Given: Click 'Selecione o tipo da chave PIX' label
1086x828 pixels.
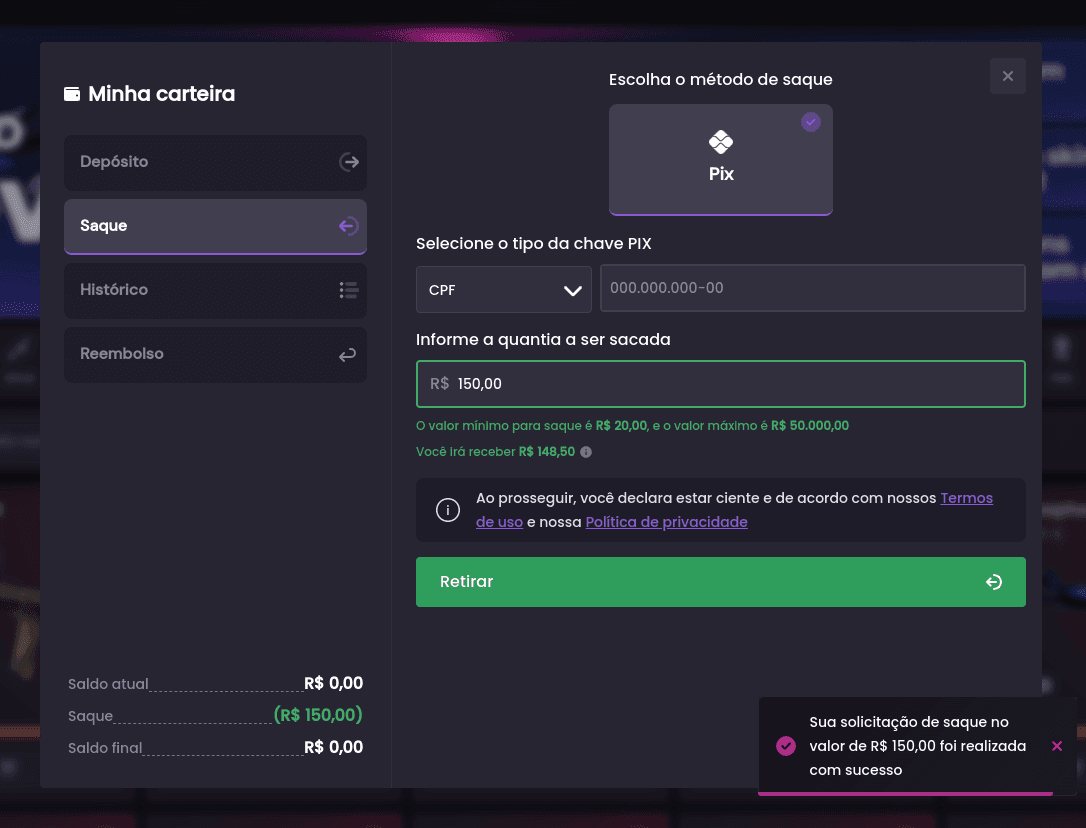Looking at the screenshot, I should (x=533, y=244).
